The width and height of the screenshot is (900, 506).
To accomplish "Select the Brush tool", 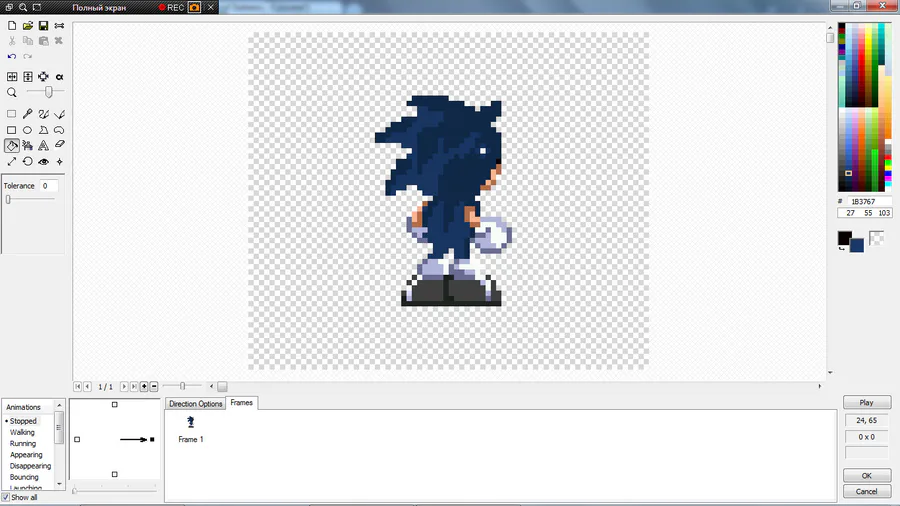I will pyautogui.click(x=43, y=114).
